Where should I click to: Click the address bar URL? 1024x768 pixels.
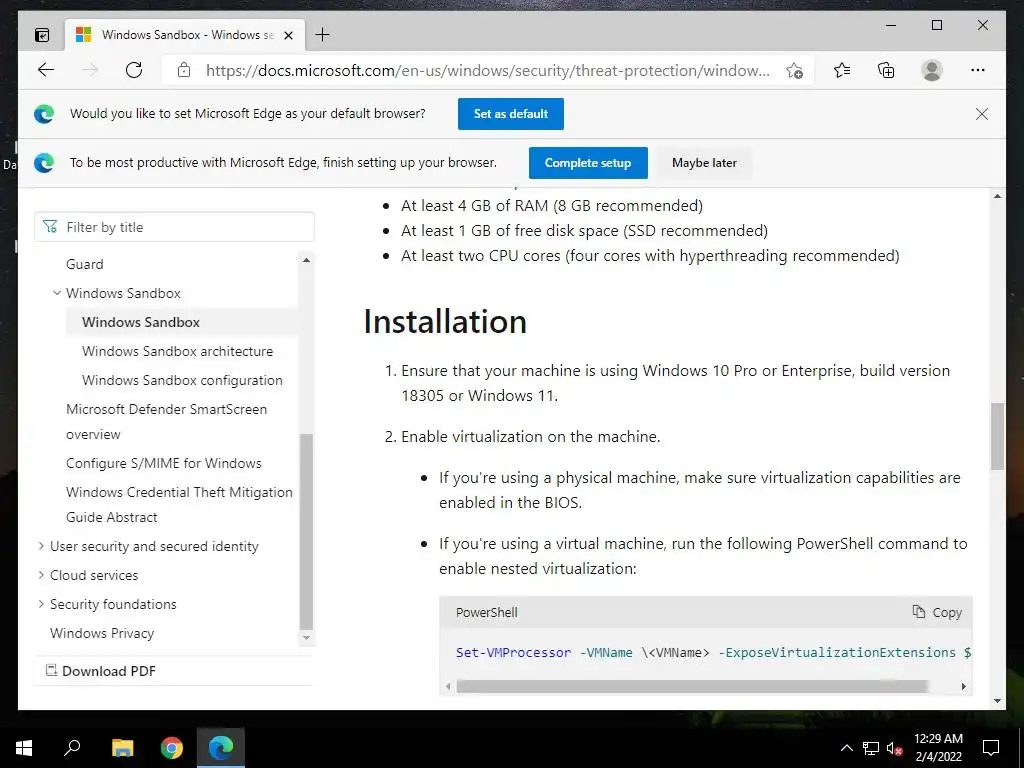[x=488, y=71]
